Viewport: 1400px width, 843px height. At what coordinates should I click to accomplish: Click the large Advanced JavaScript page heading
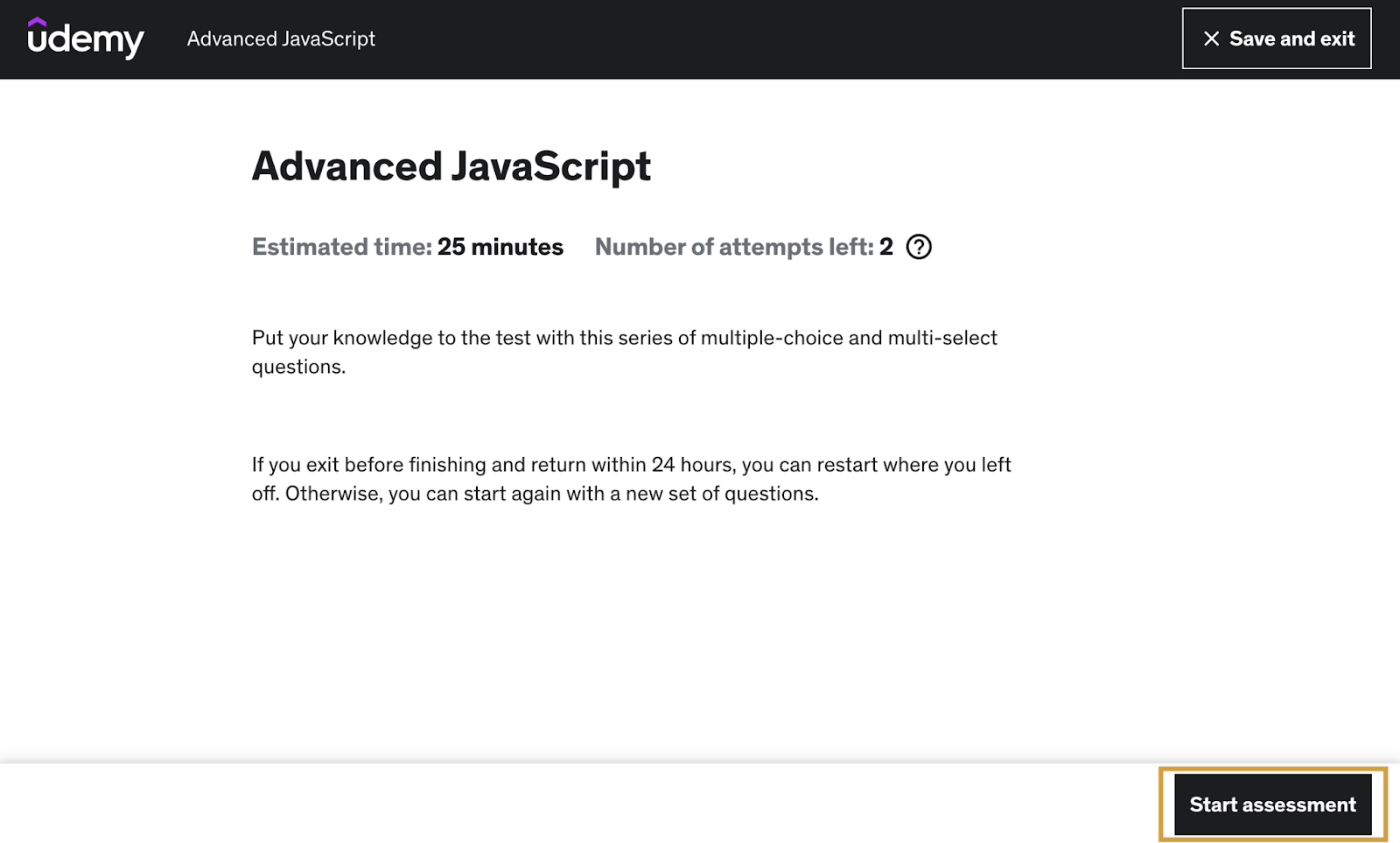(x=451, y=166)
